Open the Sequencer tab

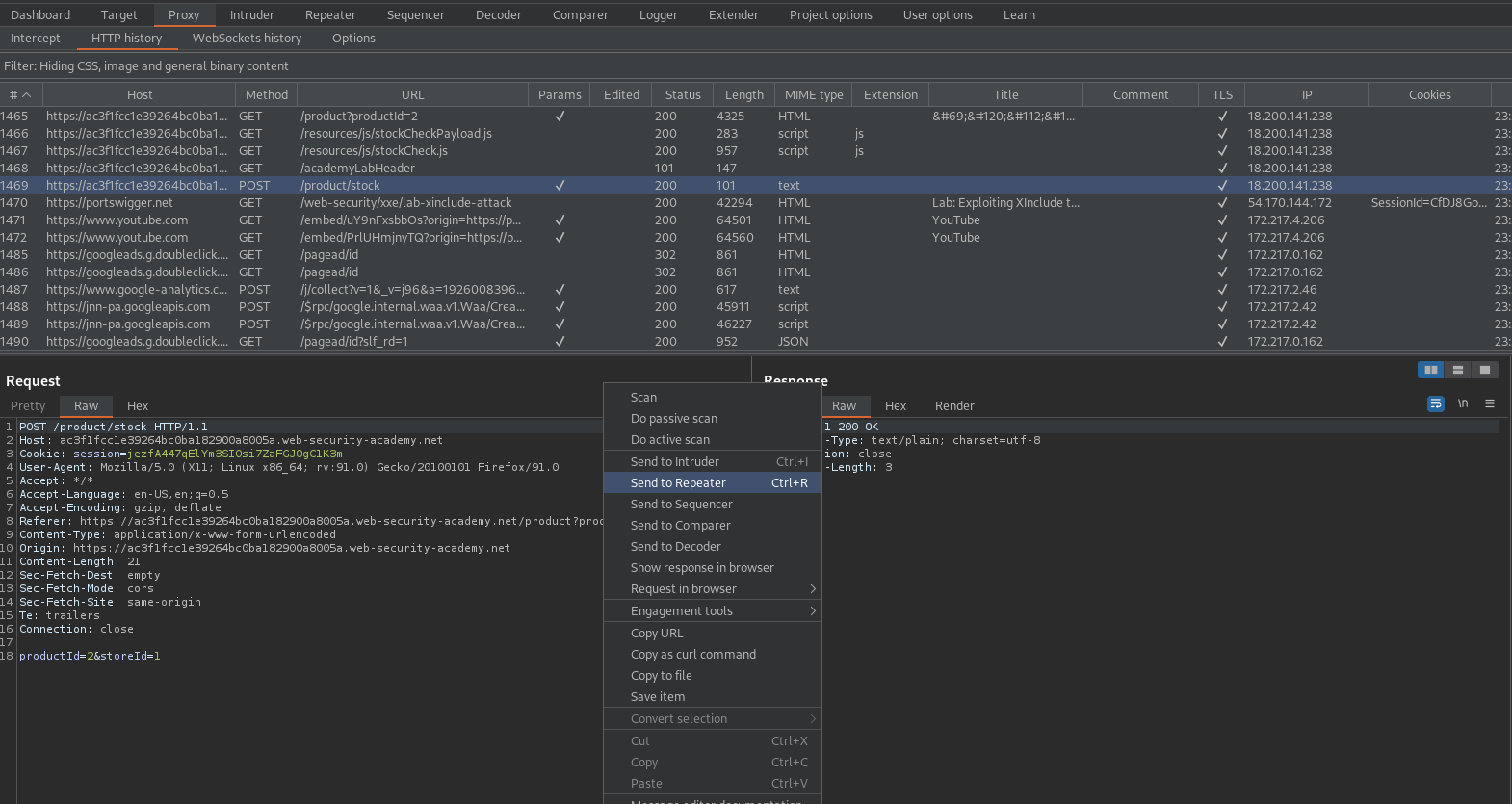click(416, 14)
